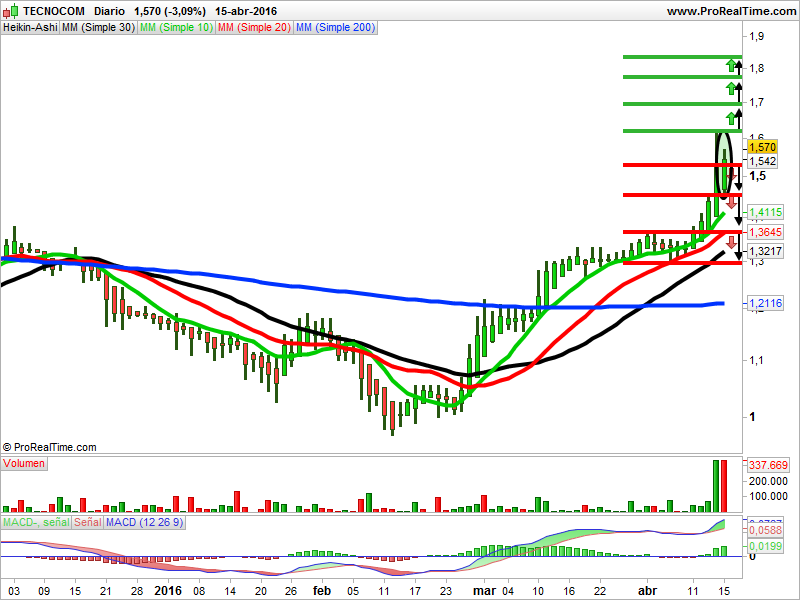This screenshot has height=600, width=800.
Task: Click the mar month marker on time axis
Action: pyautogui.click(x=484, y=591)
